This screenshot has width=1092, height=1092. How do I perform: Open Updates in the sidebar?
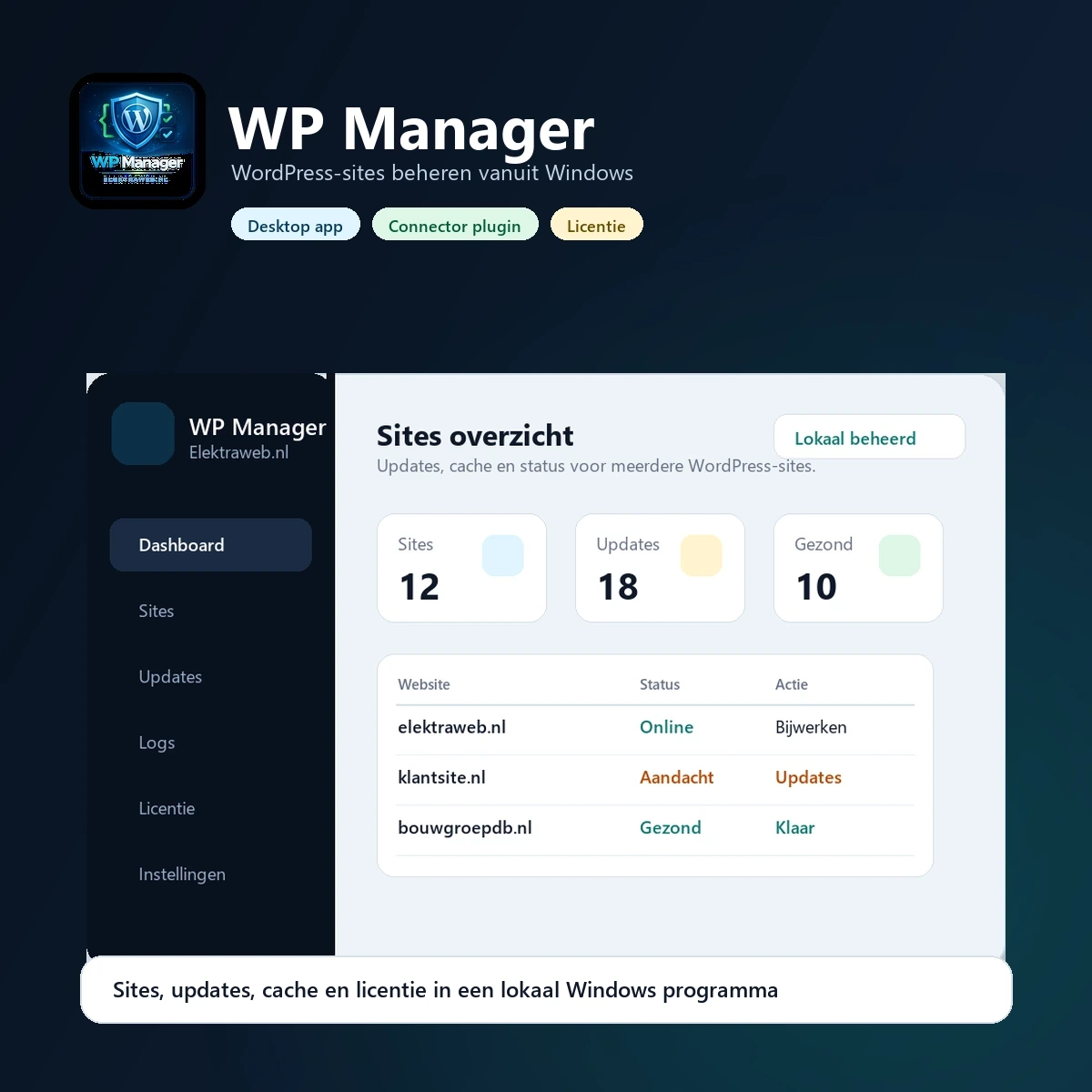pyautogui.click(x=170, y=677)
